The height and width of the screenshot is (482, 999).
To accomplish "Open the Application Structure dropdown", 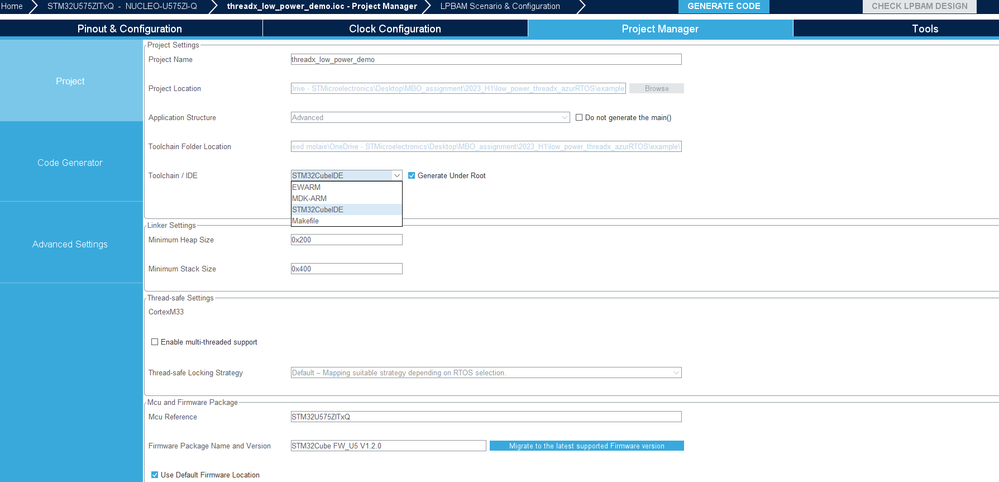I will click(430, 118).
